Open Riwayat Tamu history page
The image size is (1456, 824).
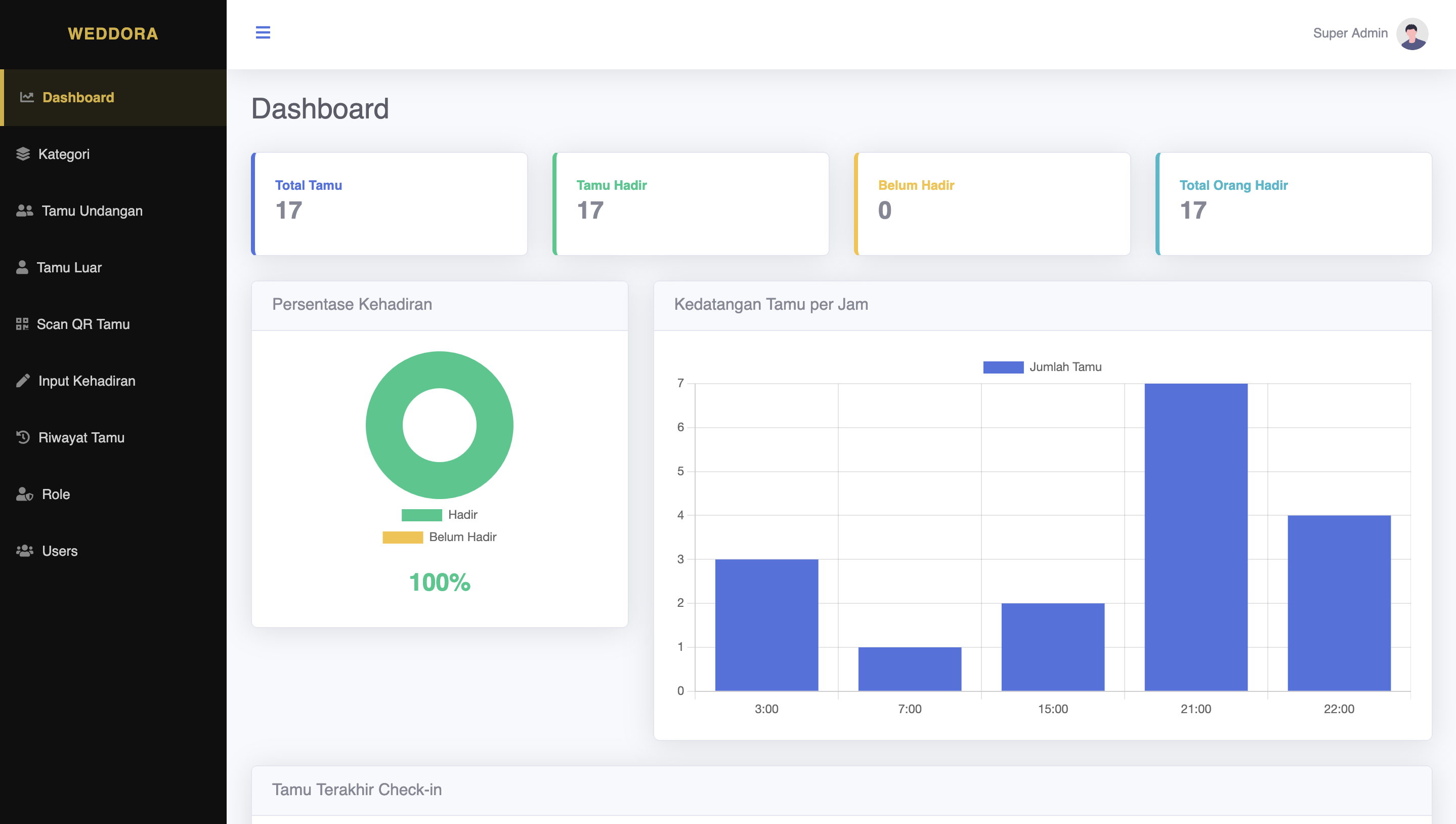click(x=113, y=437)
